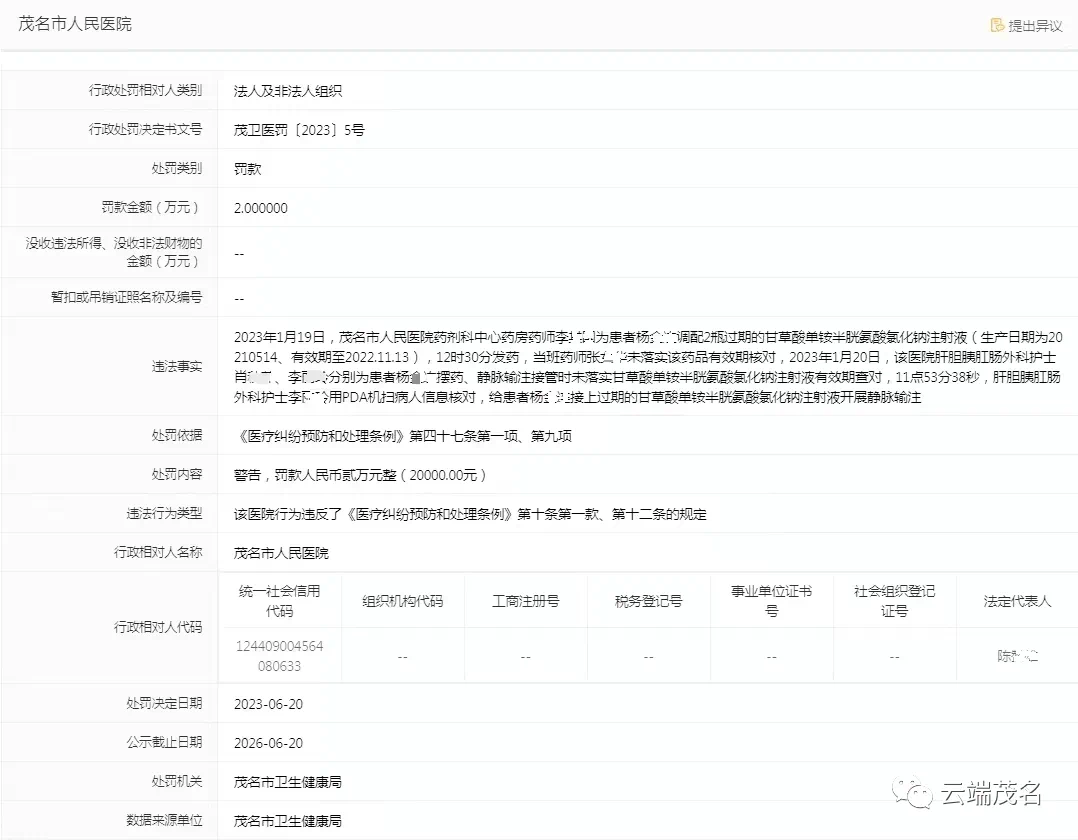Image resolution: width=1078 pixels, height=840 pixels.
Task: Click the 税务登记号 column header
Action: [648, 599]
